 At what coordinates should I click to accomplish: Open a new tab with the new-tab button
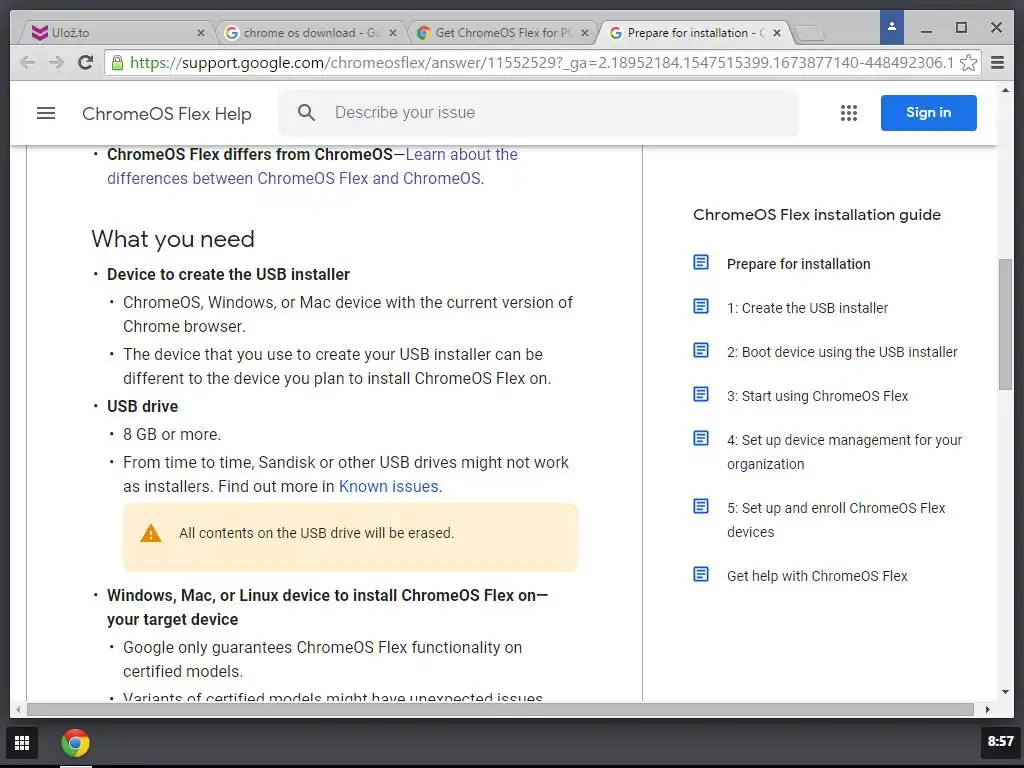click(x=811, y=33)
